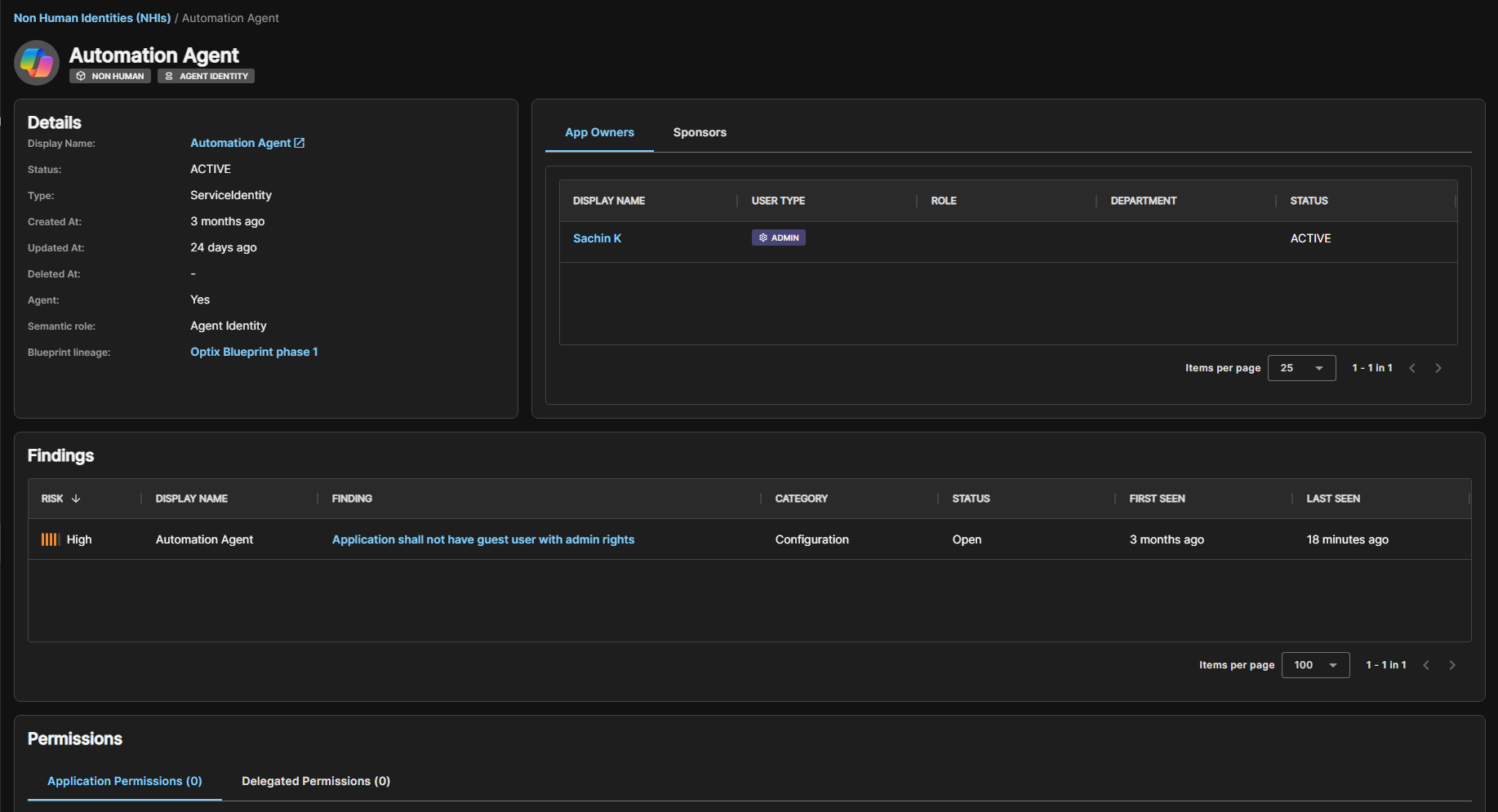Screen dimensions: 1498x812
Task: Click the Findings STATUS column header
Action: [x=971, y=499]
